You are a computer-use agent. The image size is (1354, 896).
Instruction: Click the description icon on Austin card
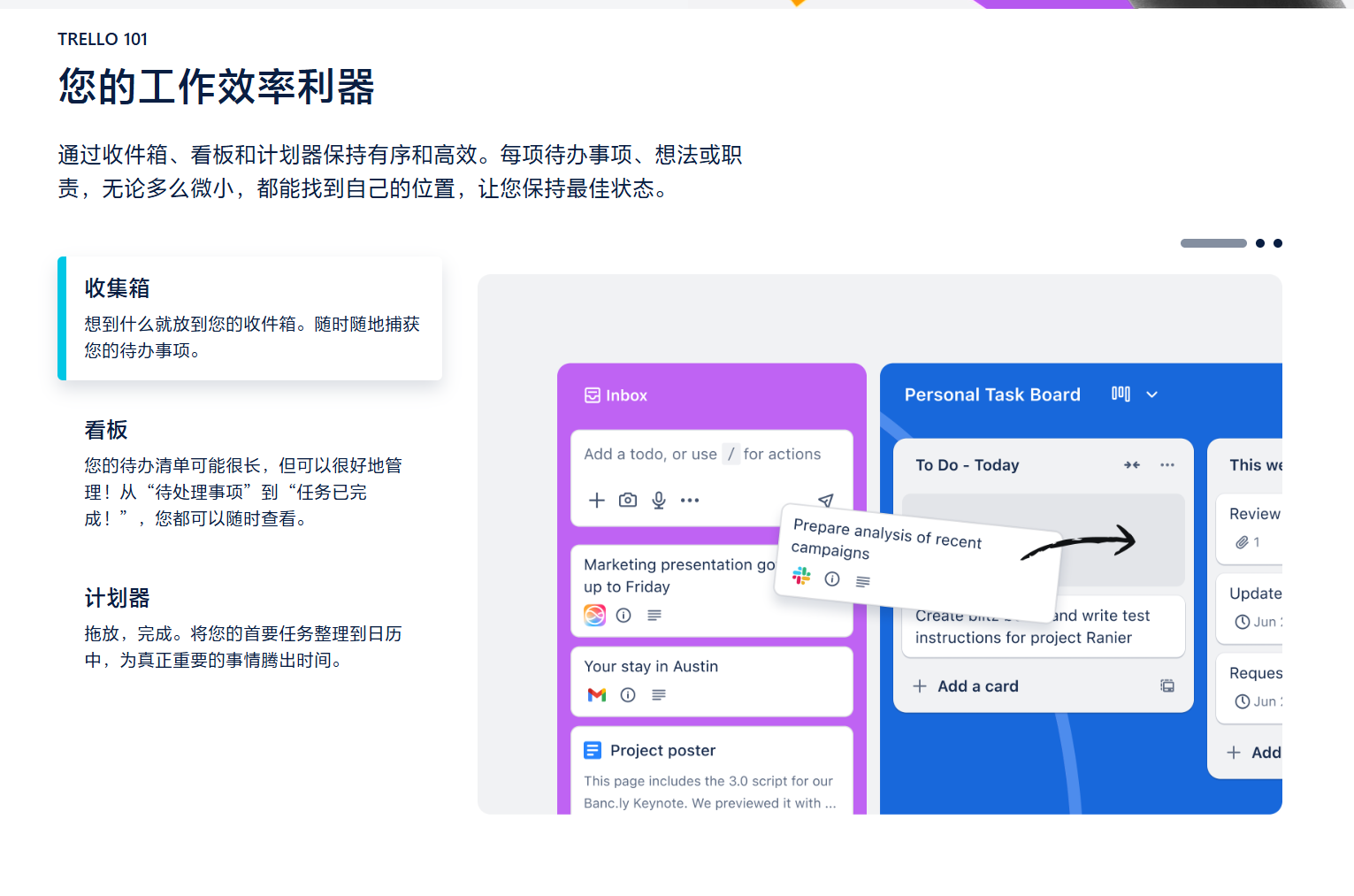659,695
